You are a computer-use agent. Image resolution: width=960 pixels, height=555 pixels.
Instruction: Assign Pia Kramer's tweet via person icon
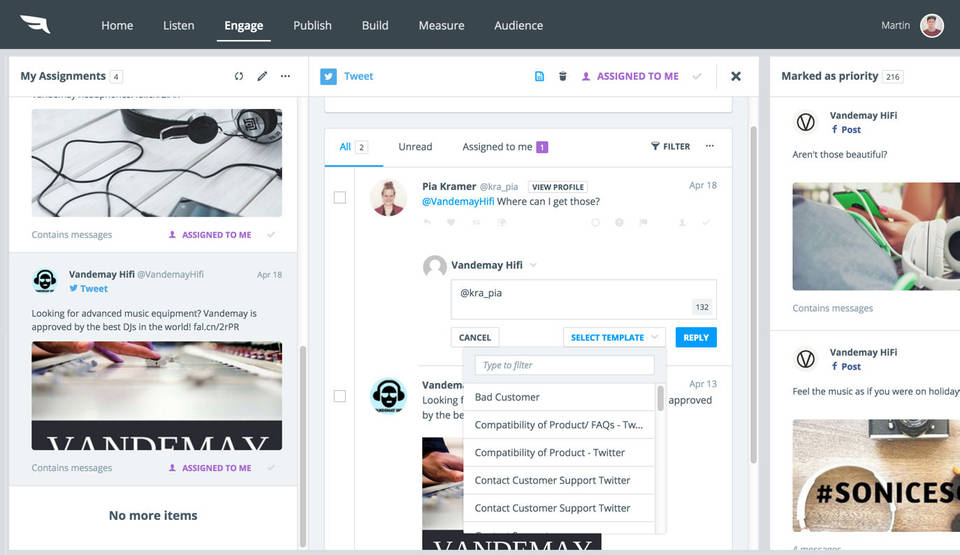click(681, 222)
